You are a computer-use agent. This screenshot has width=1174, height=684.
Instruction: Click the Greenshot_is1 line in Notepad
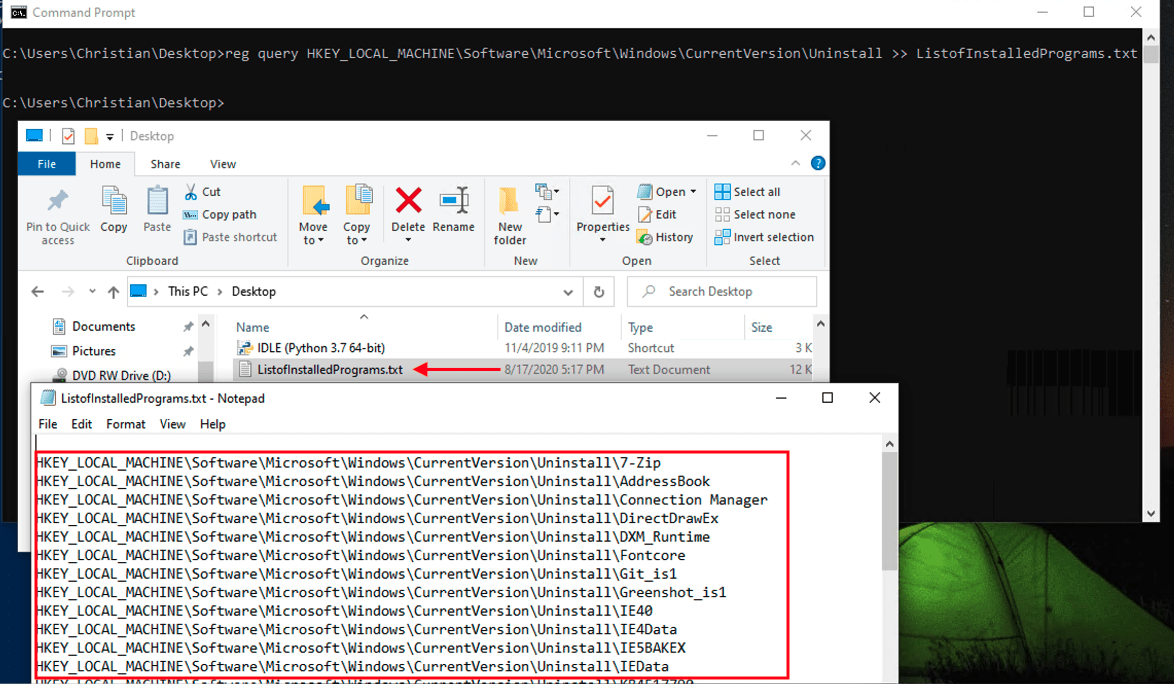point(381,593)
